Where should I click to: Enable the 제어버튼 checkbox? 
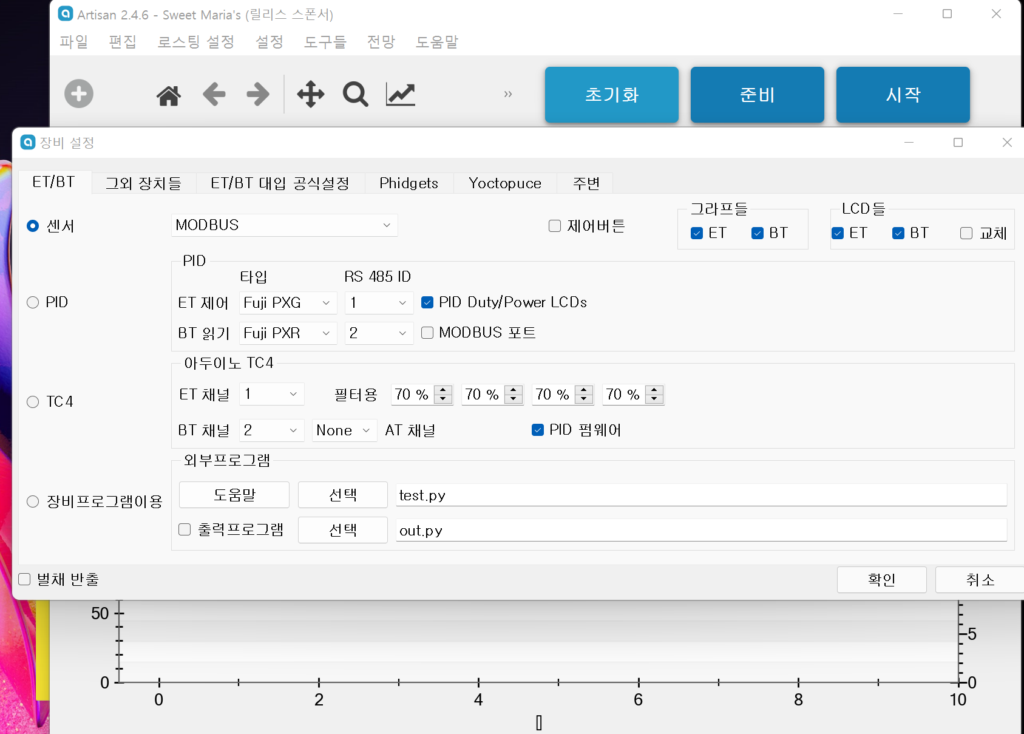(555, 225)
